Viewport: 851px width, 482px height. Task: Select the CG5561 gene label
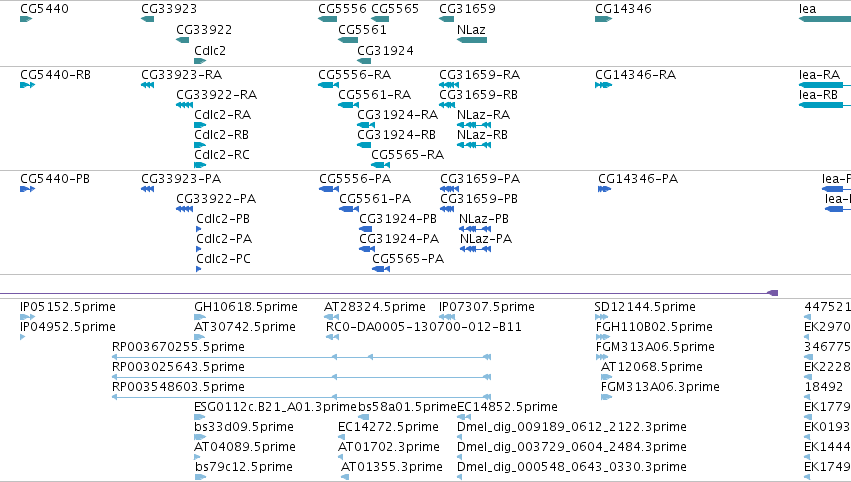[x=363, y=30]
